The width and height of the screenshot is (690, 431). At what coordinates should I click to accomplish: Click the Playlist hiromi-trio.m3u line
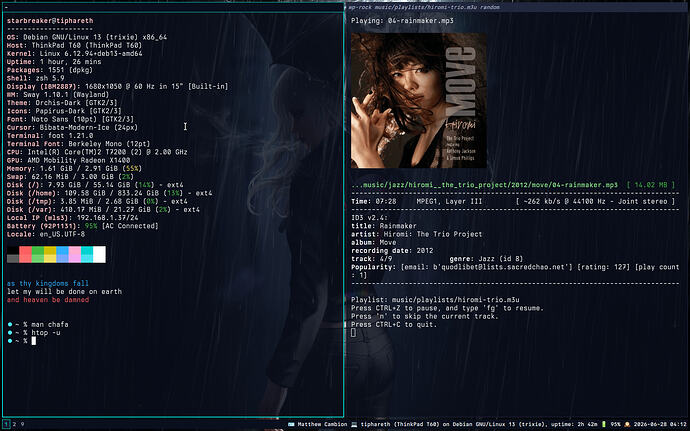[x=435, y=300]
